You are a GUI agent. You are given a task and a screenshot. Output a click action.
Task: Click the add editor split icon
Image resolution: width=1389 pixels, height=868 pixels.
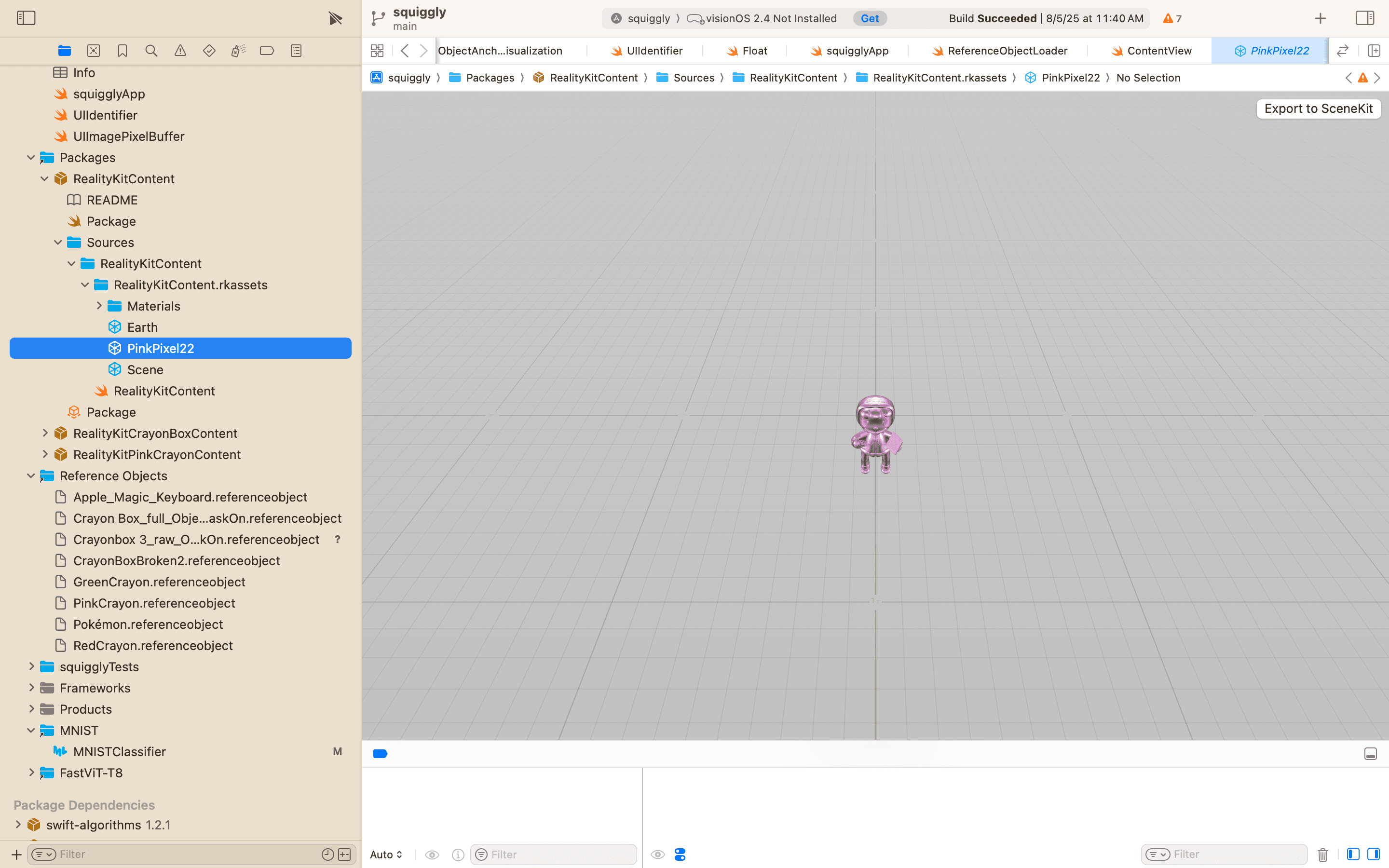tap(1374, 51)
